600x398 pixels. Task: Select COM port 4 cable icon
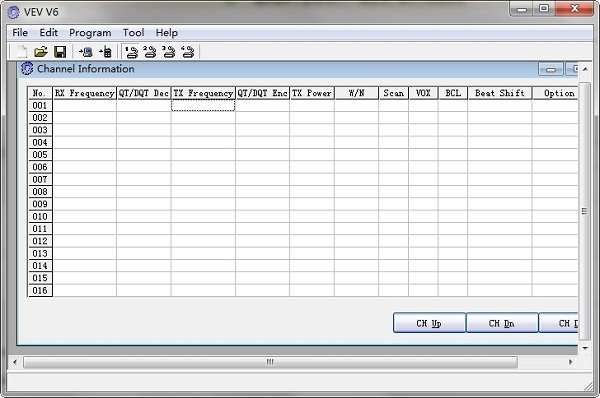click(188, 52)
